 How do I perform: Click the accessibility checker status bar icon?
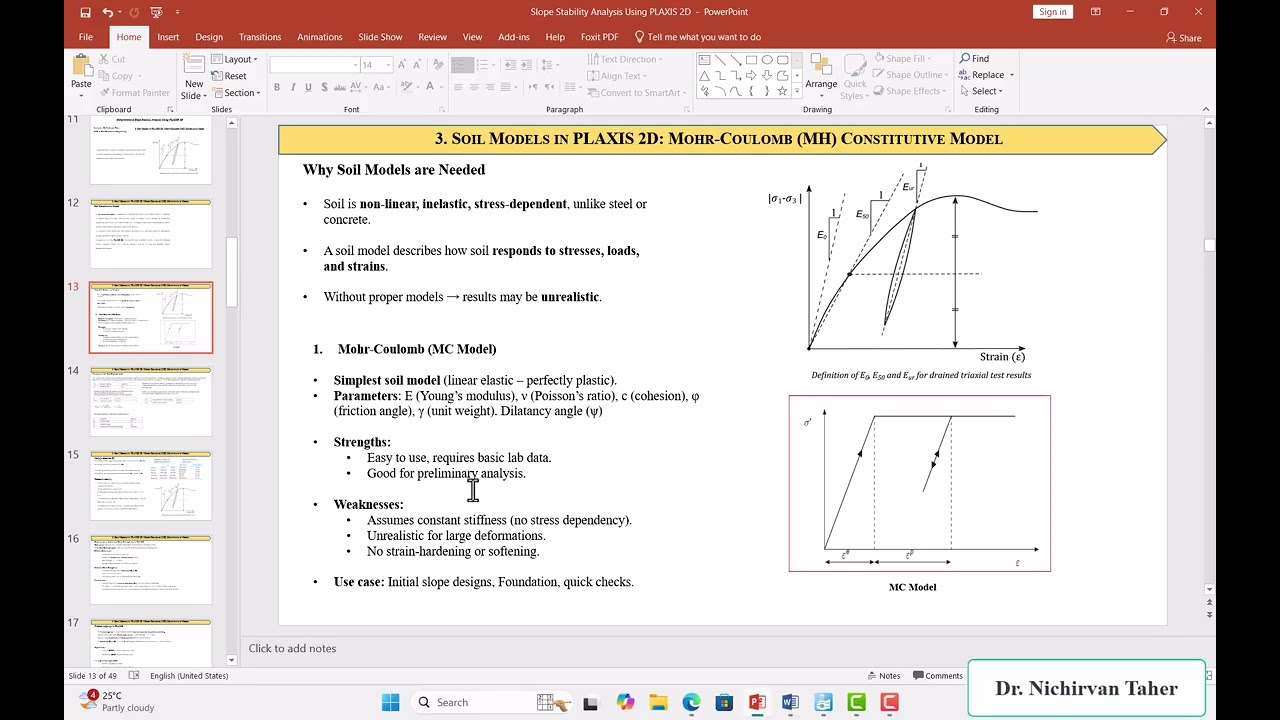[134, 676]
